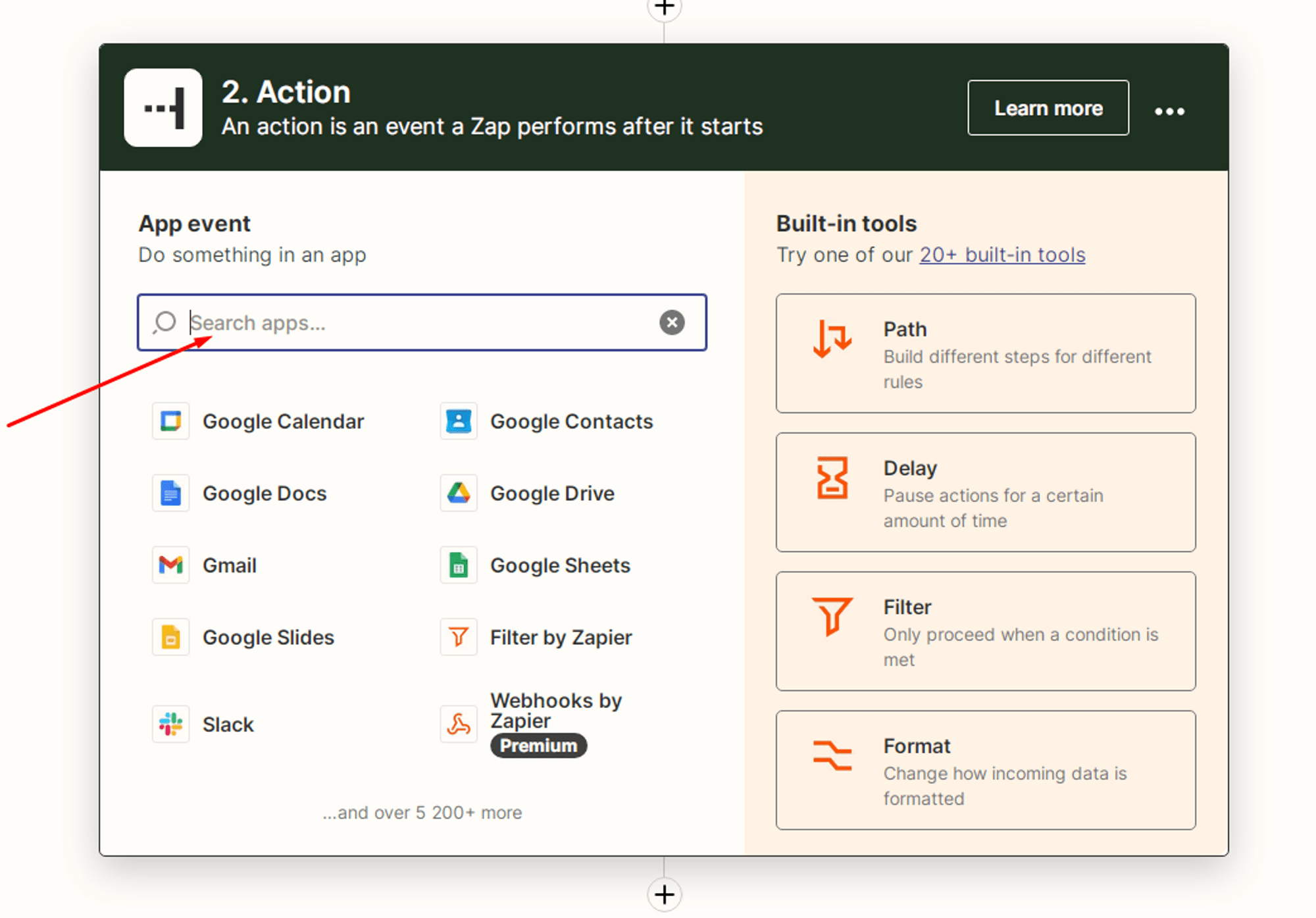The image size is (1316, 918).
Task: Click into the Search apps field
Action: click(x=422, y=322)
